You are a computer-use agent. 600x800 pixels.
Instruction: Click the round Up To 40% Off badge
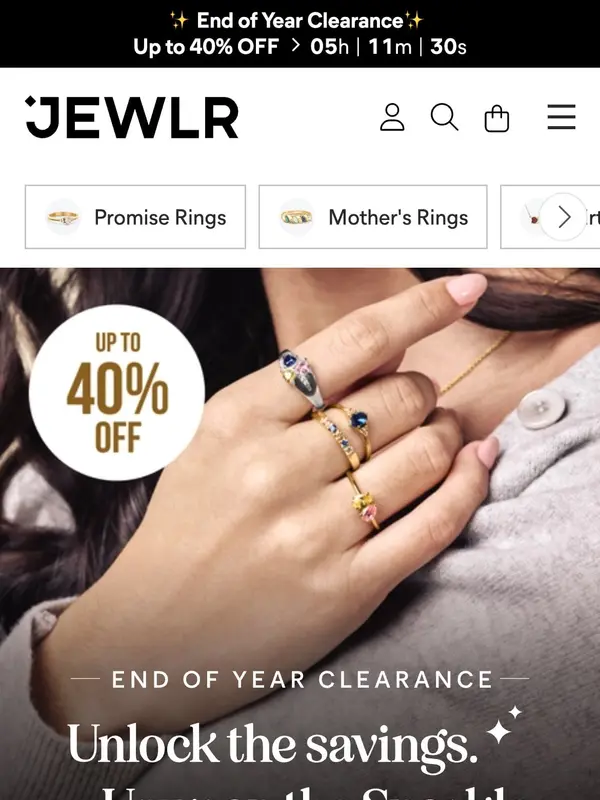pyautogui.click(x=117, y=392)
